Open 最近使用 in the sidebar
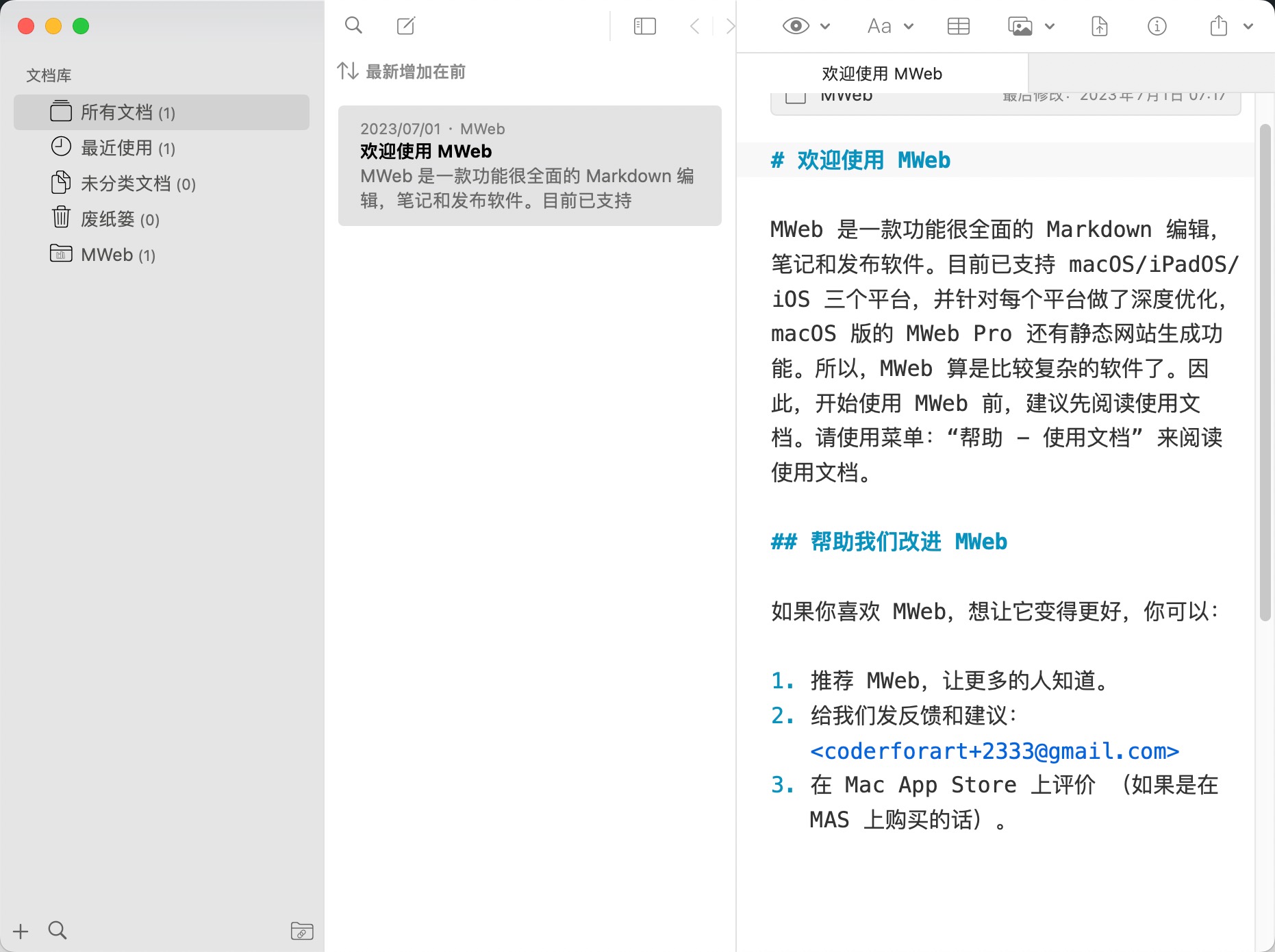The image size is (1275, 952). [x=162, y=148]
